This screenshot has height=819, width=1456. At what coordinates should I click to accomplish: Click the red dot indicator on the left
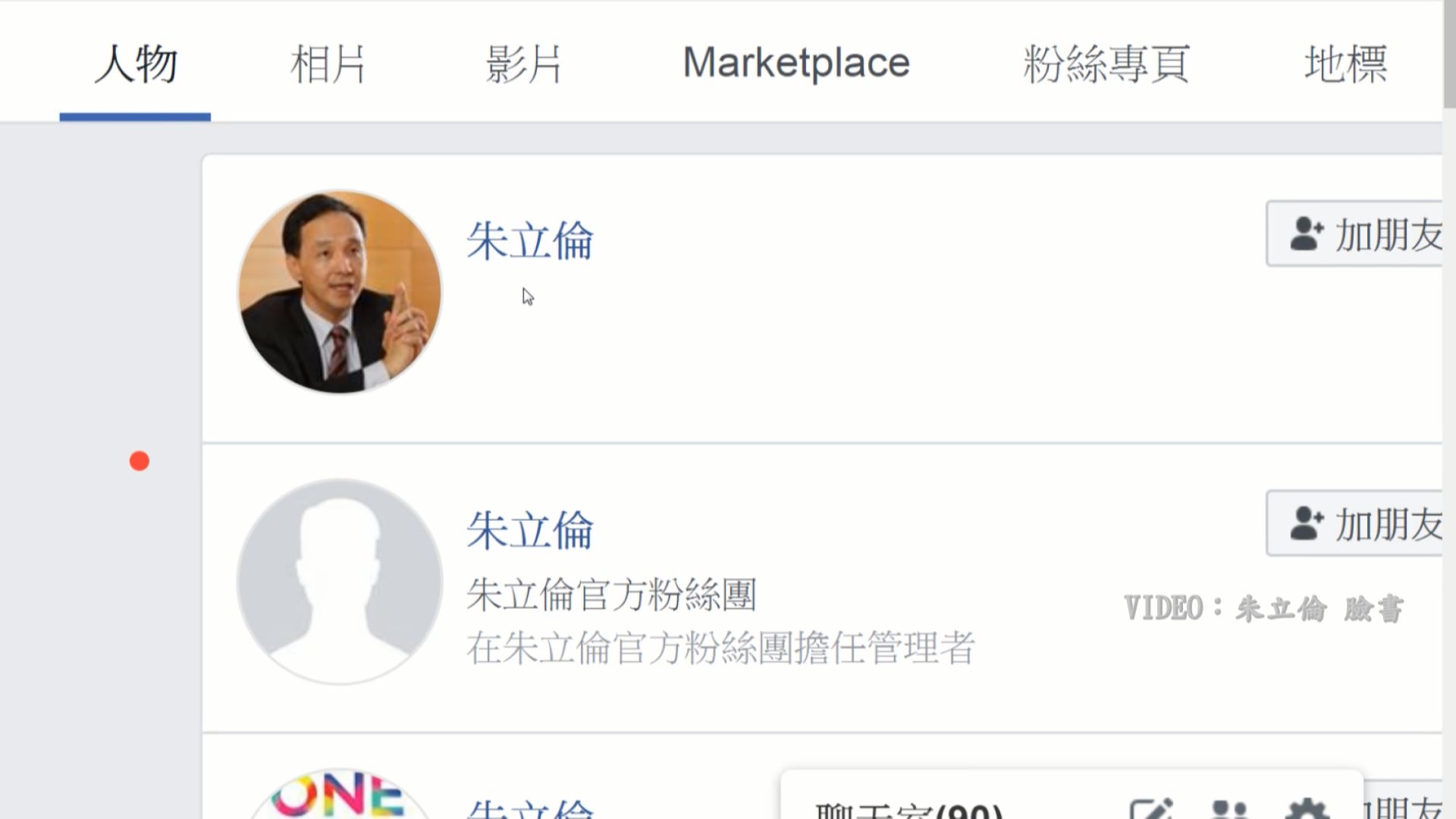[140, 461]
